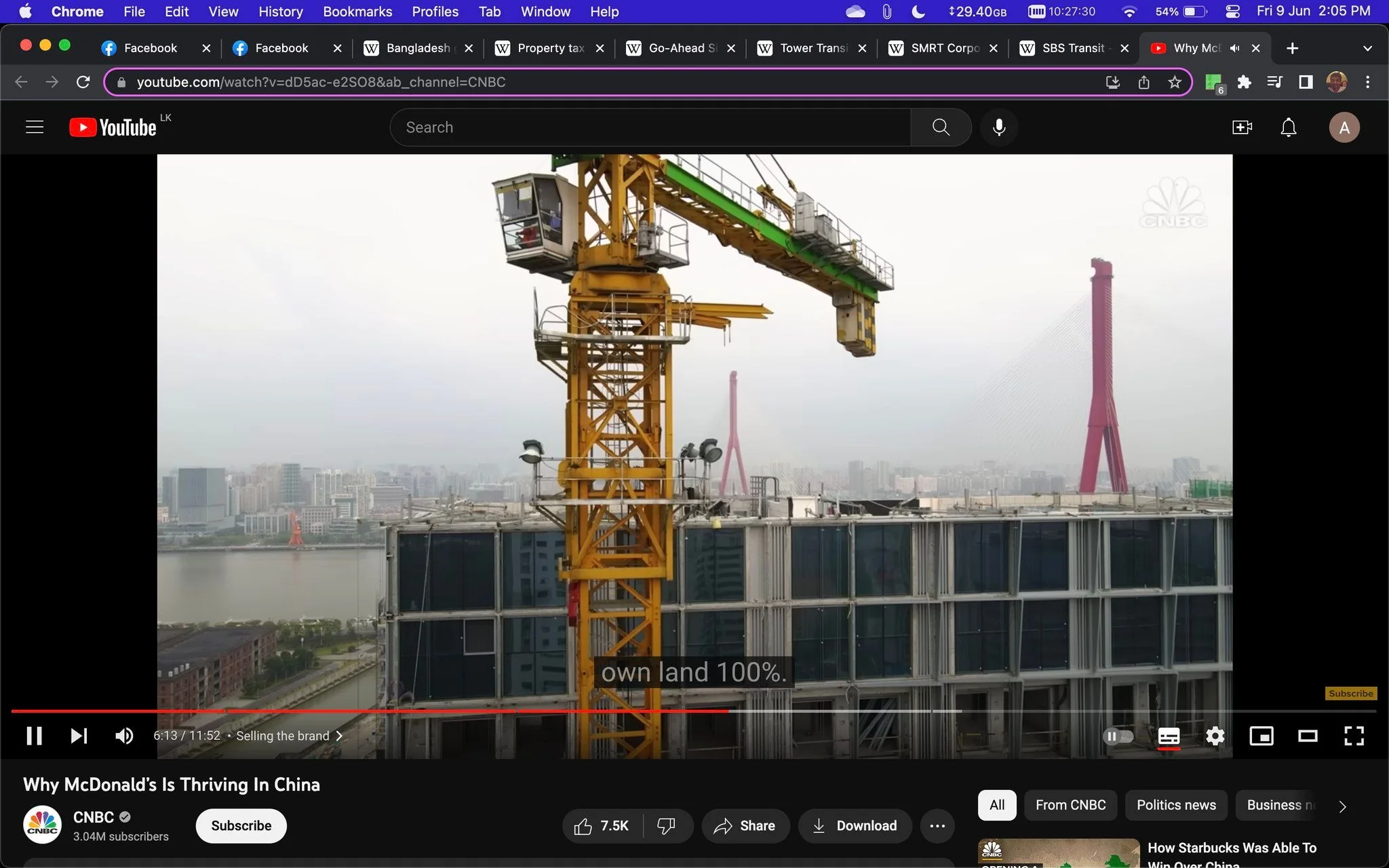
Task: Open the more actions ellipsis menu
Action: [938, 825]
